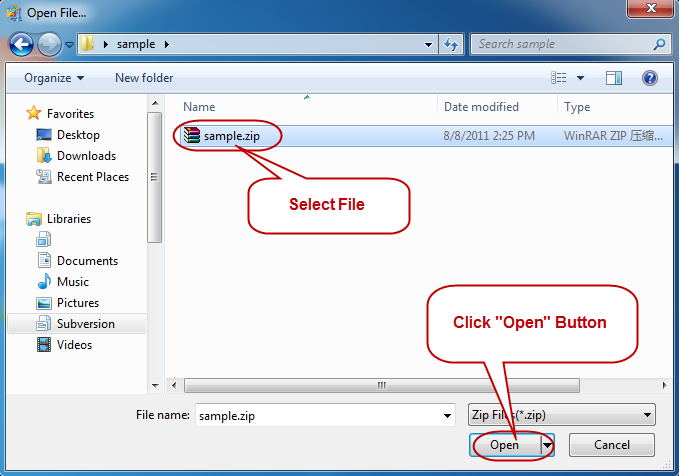Click the horizontal scrollbar thumb

[x=382, y=385]
